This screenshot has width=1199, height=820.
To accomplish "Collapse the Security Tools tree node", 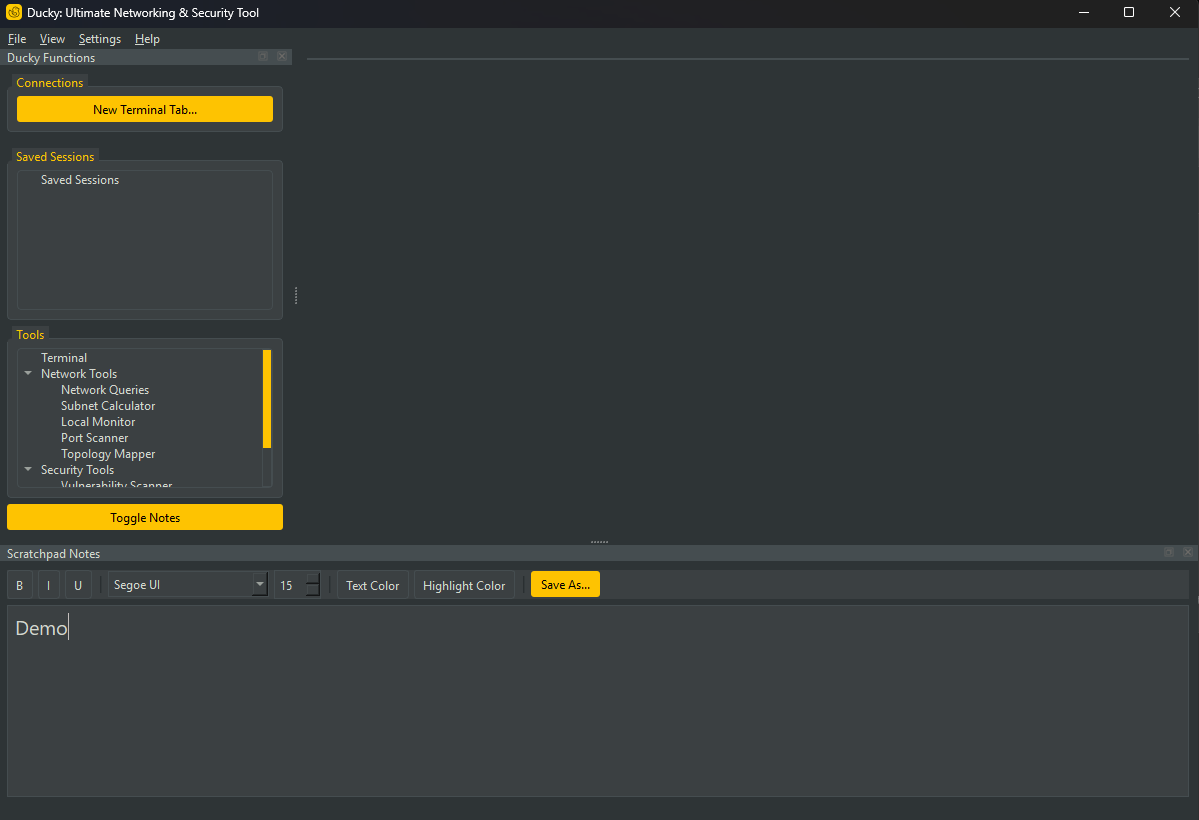I will 28,470.
